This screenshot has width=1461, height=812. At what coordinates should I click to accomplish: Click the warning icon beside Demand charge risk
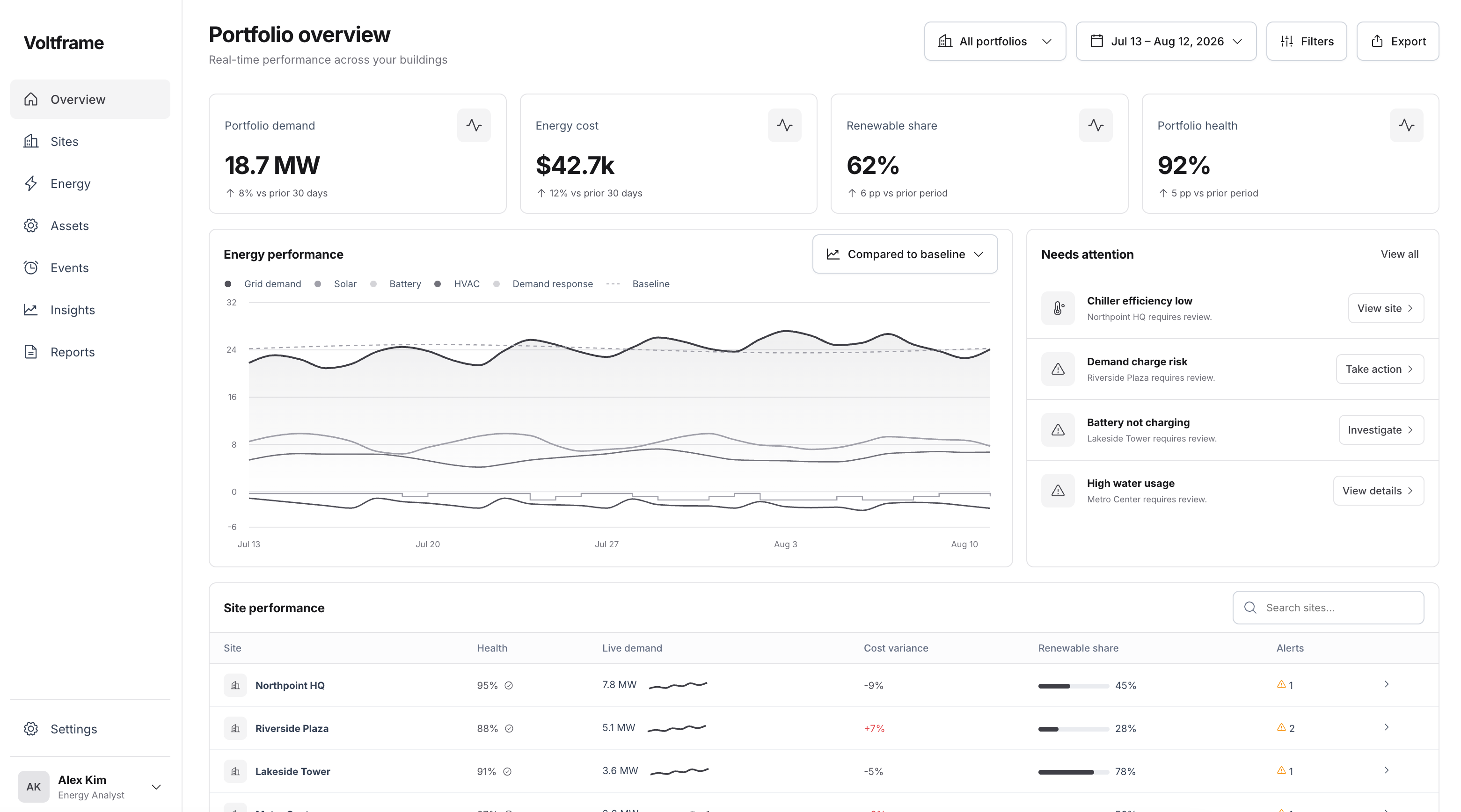pos(1058,369)
